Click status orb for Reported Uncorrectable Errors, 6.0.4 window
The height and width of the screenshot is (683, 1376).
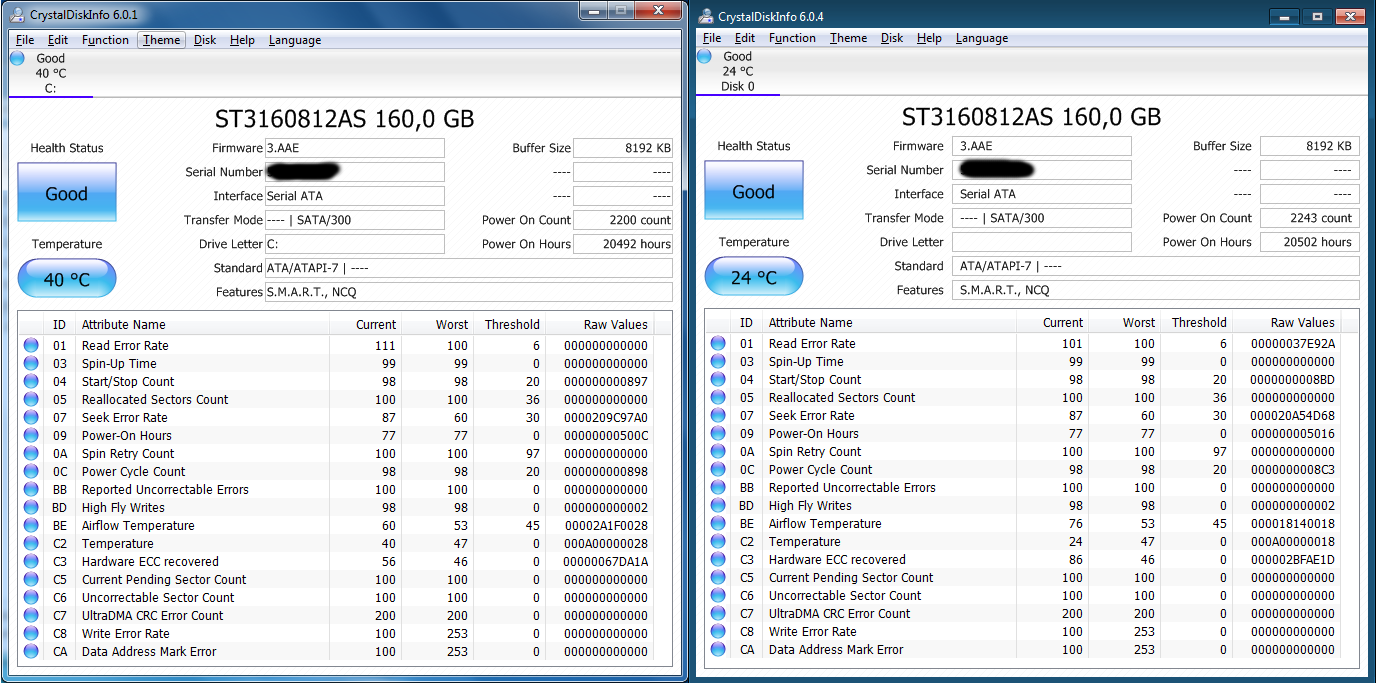718,487
